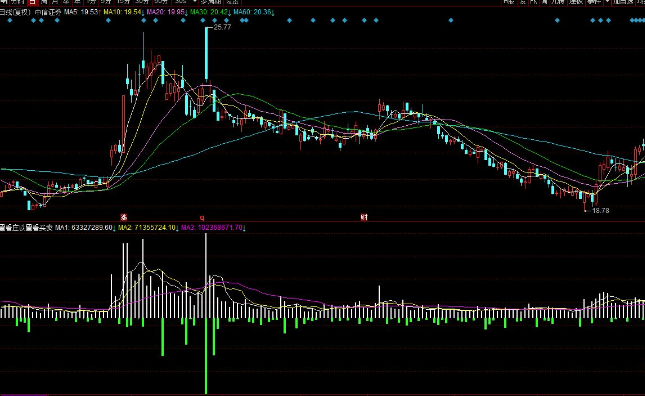Open the red marker icon at mid-chart bottom
This screenshot has height=396, width=645.
364,217
